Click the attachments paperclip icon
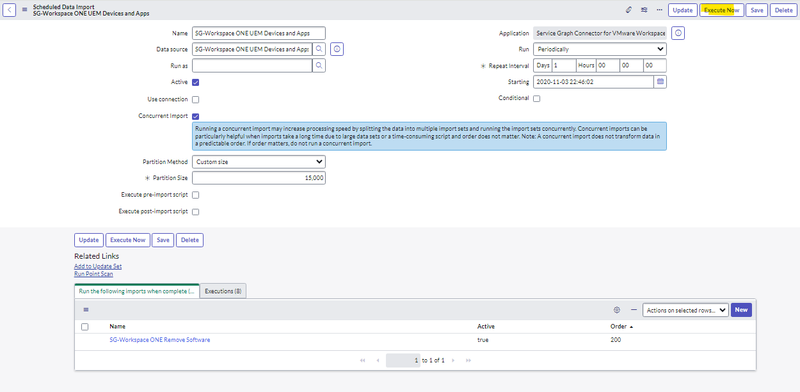This screenshot has width=800, height=392. pyautogui.click(x=629, y=10)
